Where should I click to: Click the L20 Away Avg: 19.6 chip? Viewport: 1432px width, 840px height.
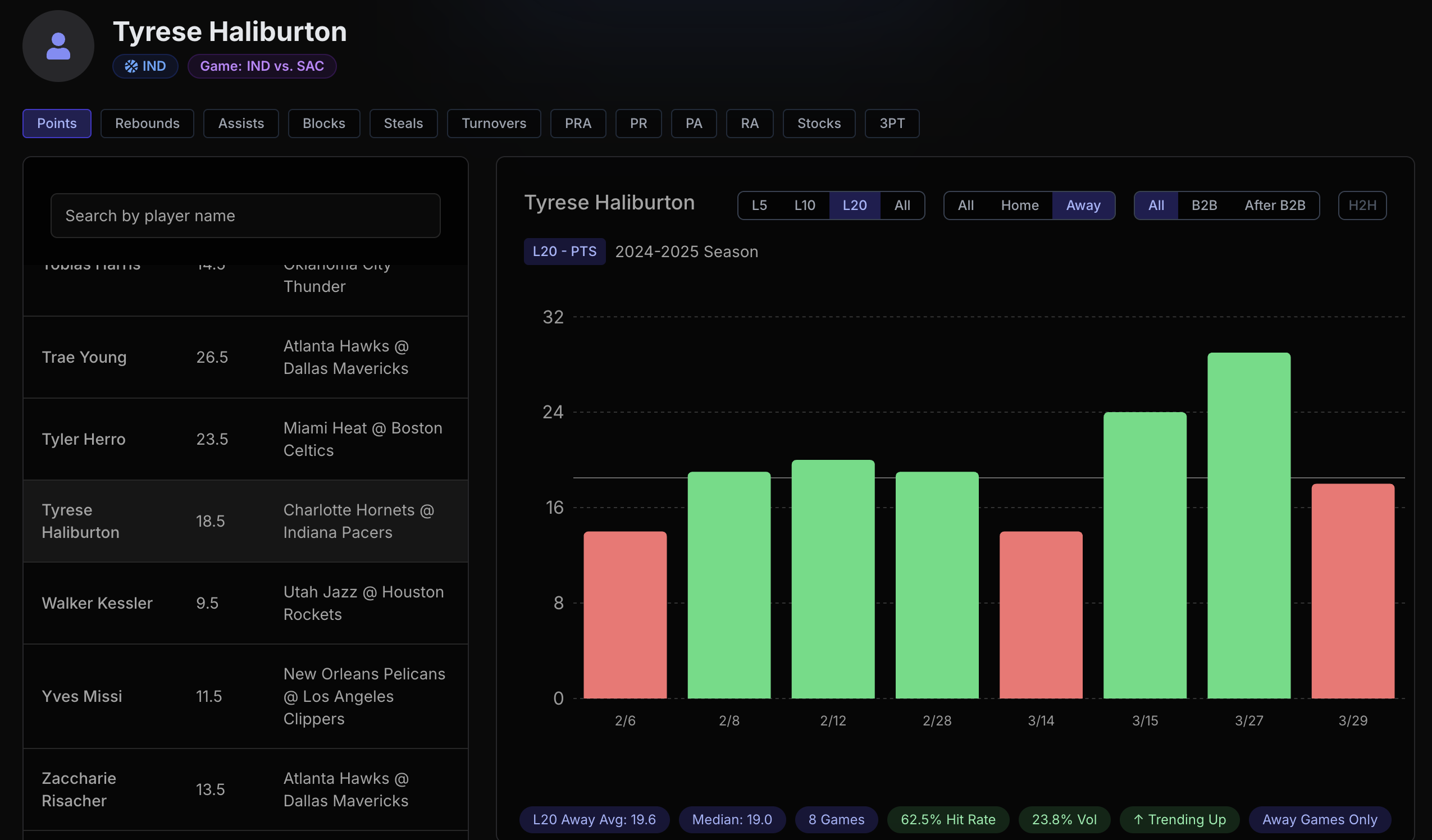pyautogui.click(x=594, y=820)
